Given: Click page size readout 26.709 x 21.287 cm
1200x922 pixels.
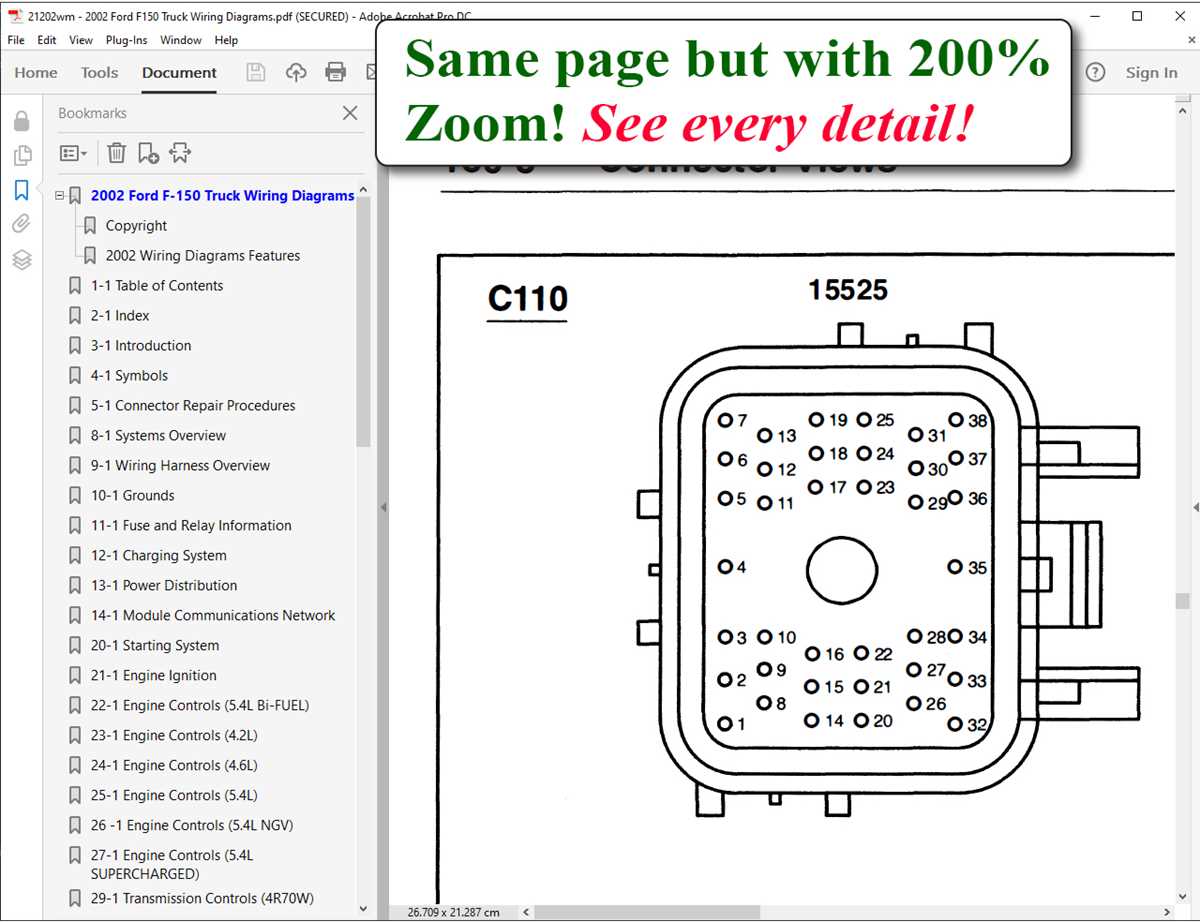Looking at the screenshot, I should [453, 912].
